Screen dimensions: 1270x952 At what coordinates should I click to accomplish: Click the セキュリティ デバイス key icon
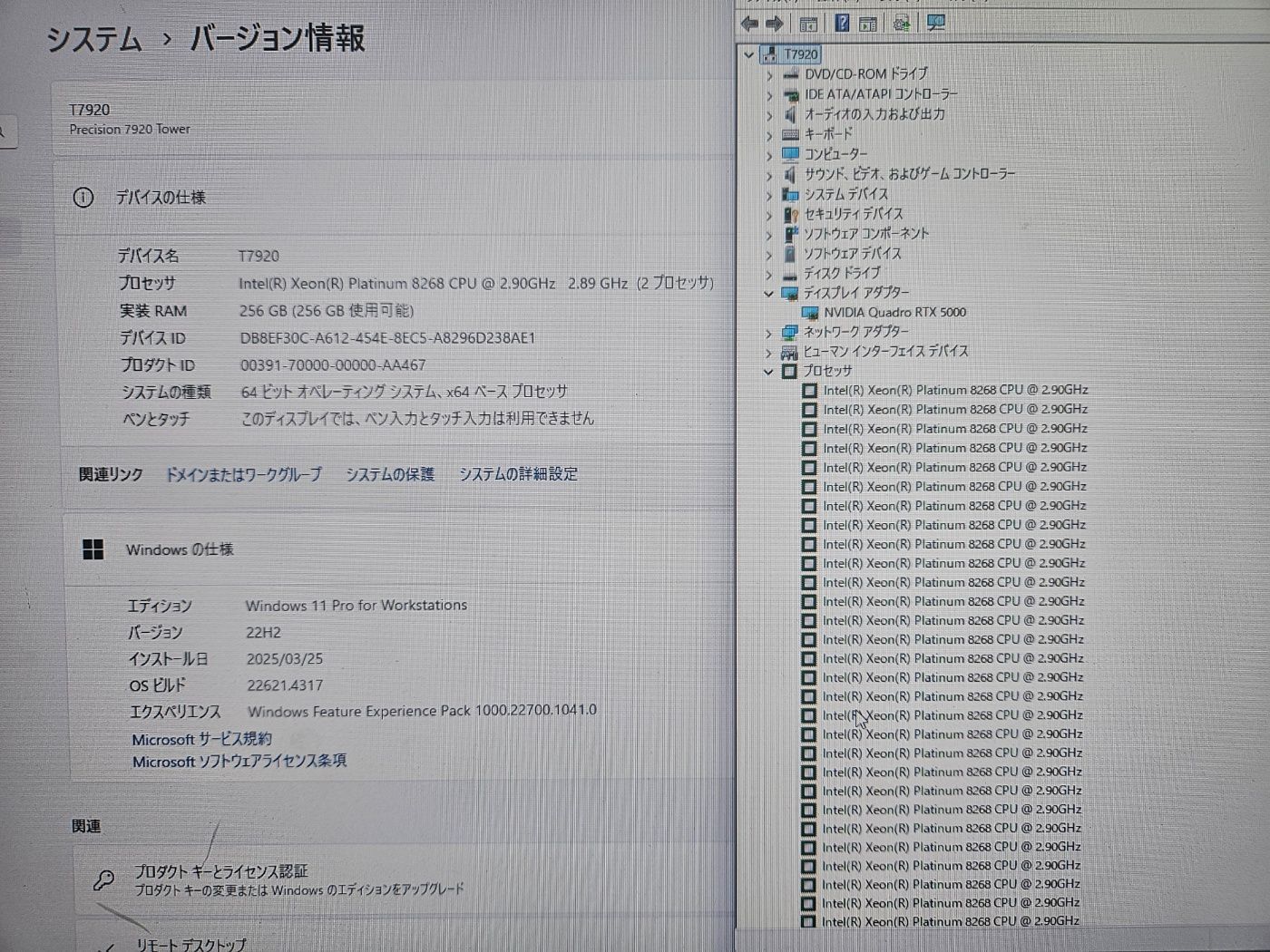(x=791, y=214)
